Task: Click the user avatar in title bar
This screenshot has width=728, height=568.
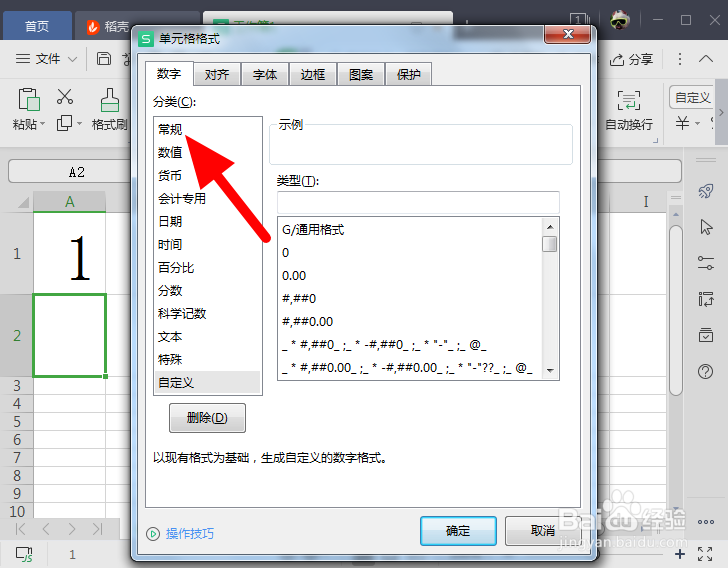Action: point(620,20)
